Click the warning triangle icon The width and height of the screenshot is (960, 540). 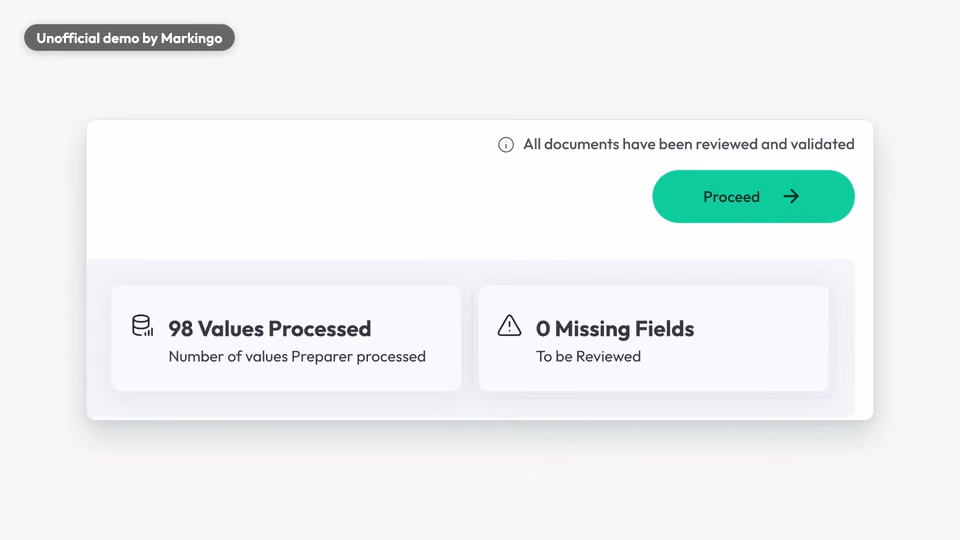pyautogui.click(x=509, y=325)
